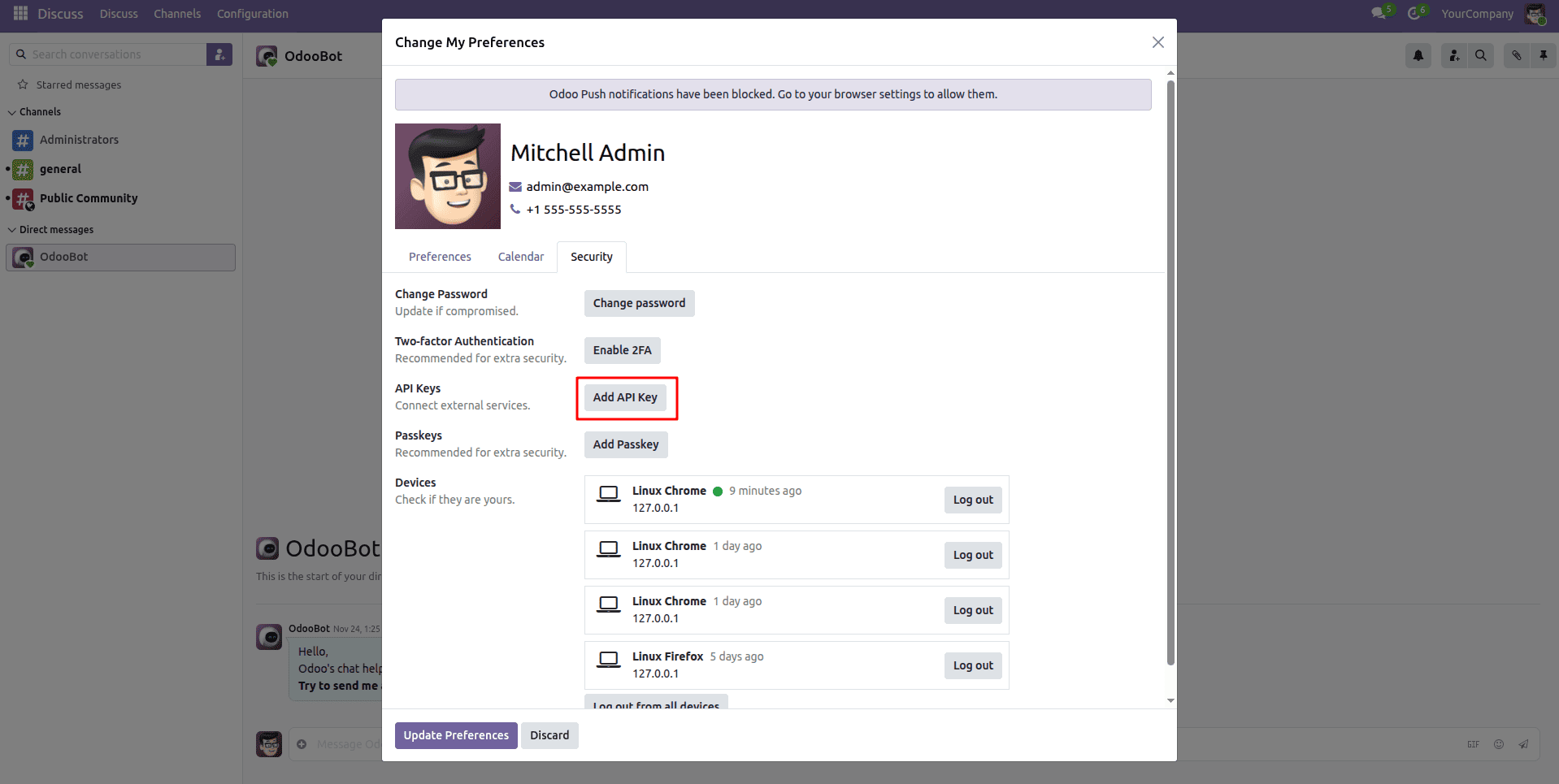Switch to the Calendar tab

coord(520,256)
